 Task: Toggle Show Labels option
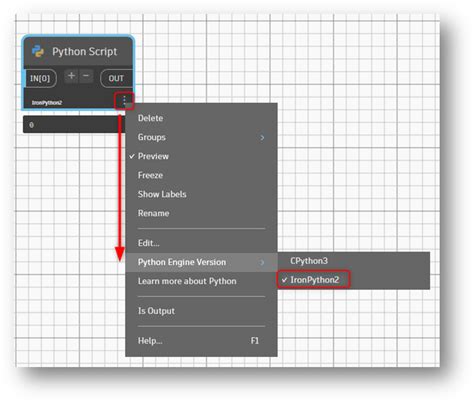pyautogui.click(x=201, y=194)
